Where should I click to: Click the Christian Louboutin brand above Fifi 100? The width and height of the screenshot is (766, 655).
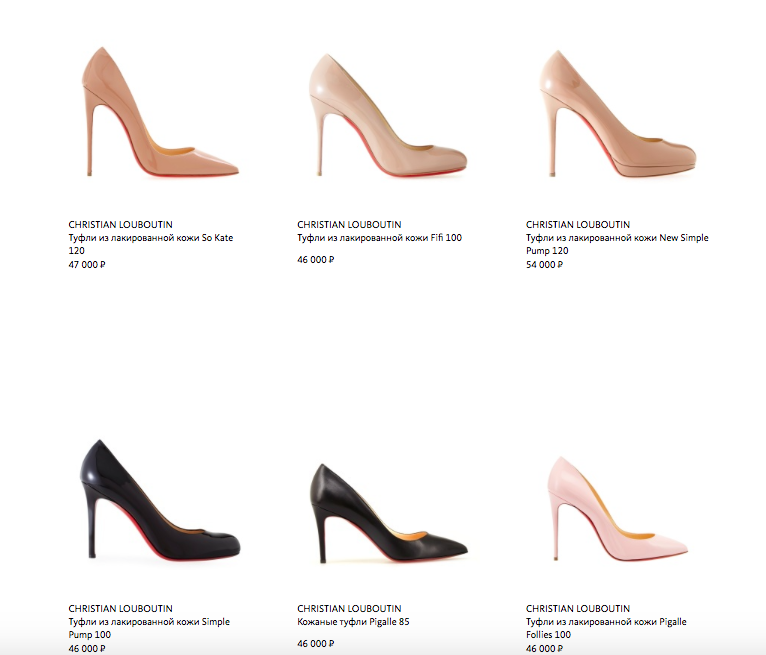349,225
